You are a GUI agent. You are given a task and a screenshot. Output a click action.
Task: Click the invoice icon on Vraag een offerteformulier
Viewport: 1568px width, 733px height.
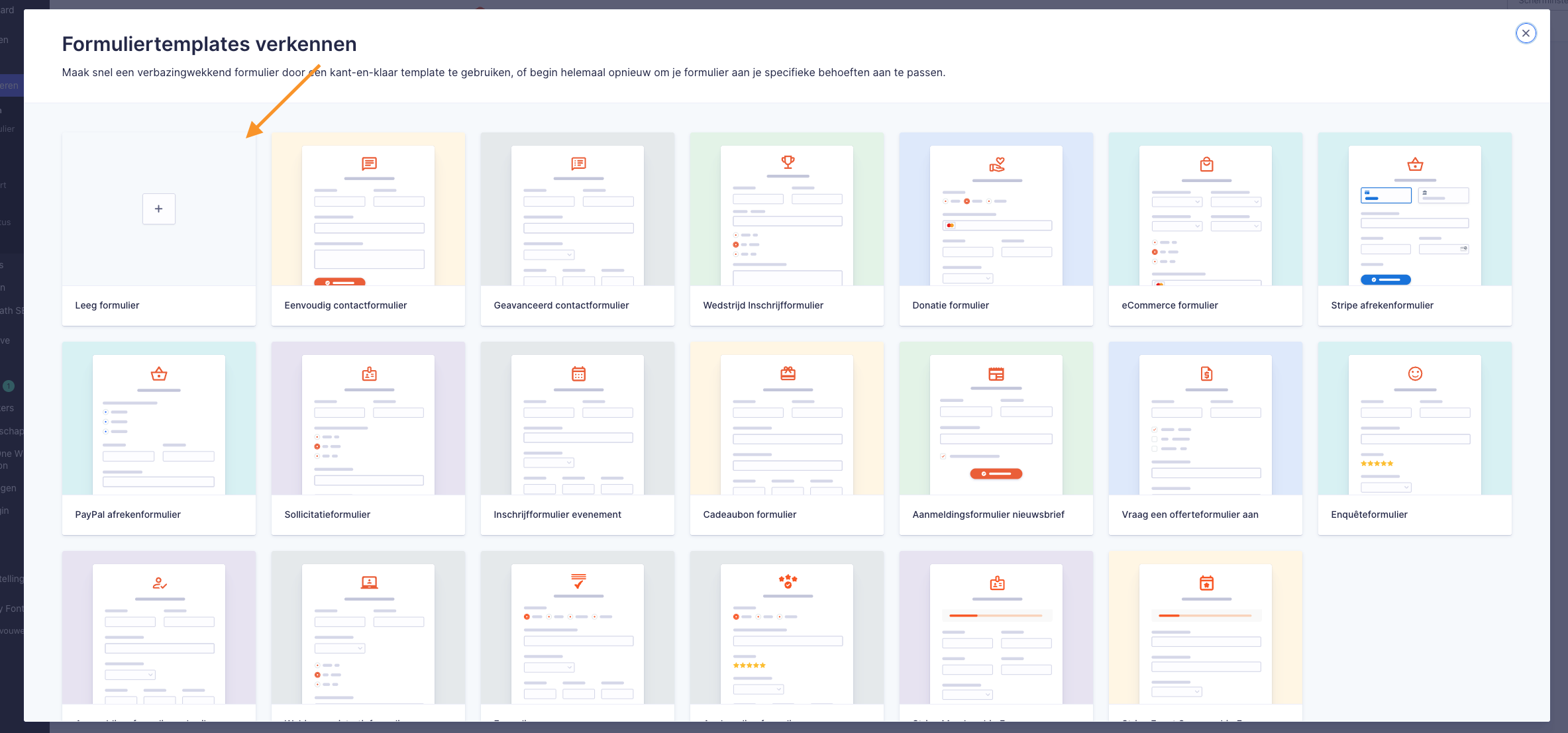coord(1206,373)
